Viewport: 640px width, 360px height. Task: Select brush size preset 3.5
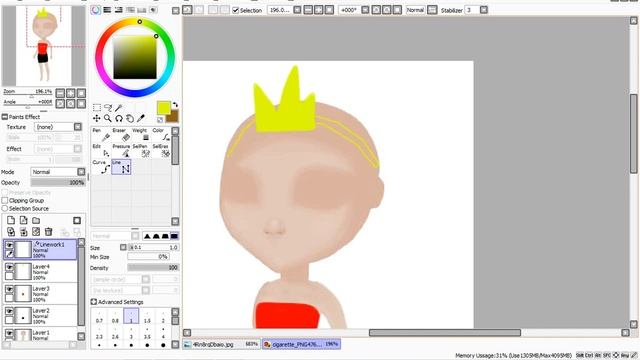click(147, 333)
